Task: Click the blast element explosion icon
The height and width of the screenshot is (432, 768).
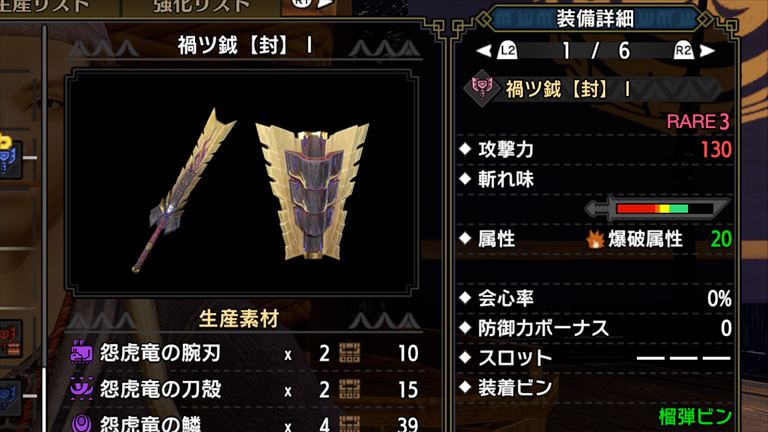Action: pyautogui.click(x=595, y=239)
